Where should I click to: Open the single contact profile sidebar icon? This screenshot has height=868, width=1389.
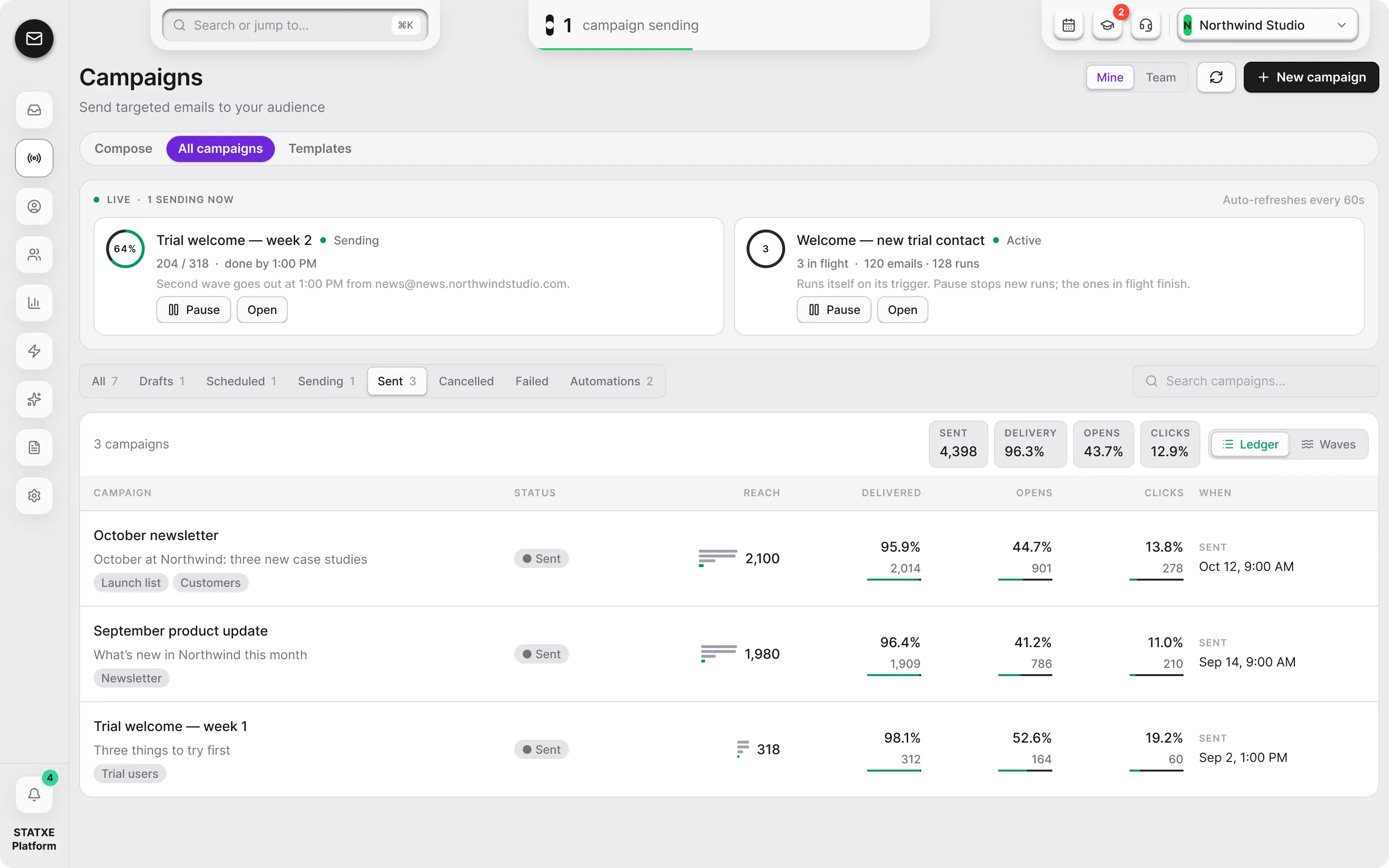click(34, 206)
